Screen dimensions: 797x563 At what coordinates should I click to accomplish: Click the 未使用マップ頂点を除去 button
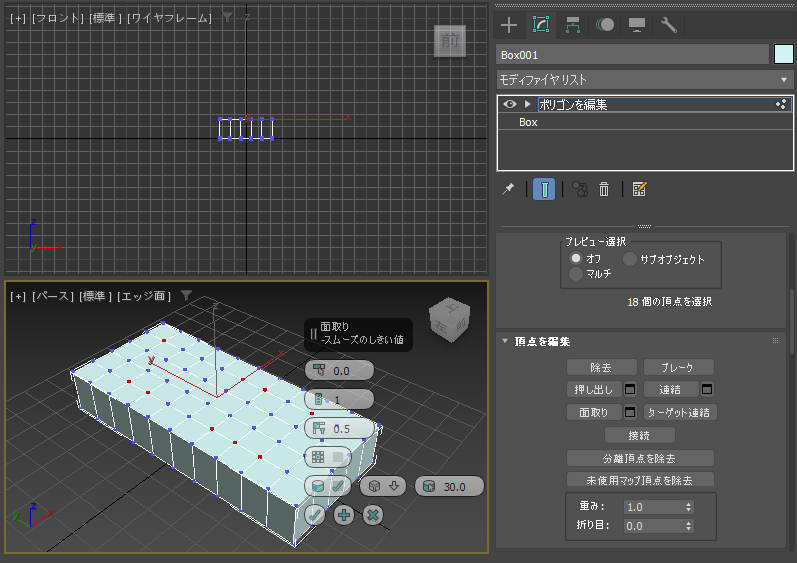(640, 480)
